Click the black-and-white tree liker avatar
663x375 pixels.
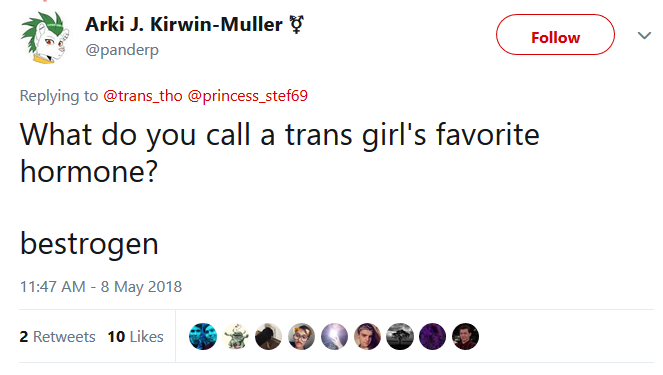point(400,337)
